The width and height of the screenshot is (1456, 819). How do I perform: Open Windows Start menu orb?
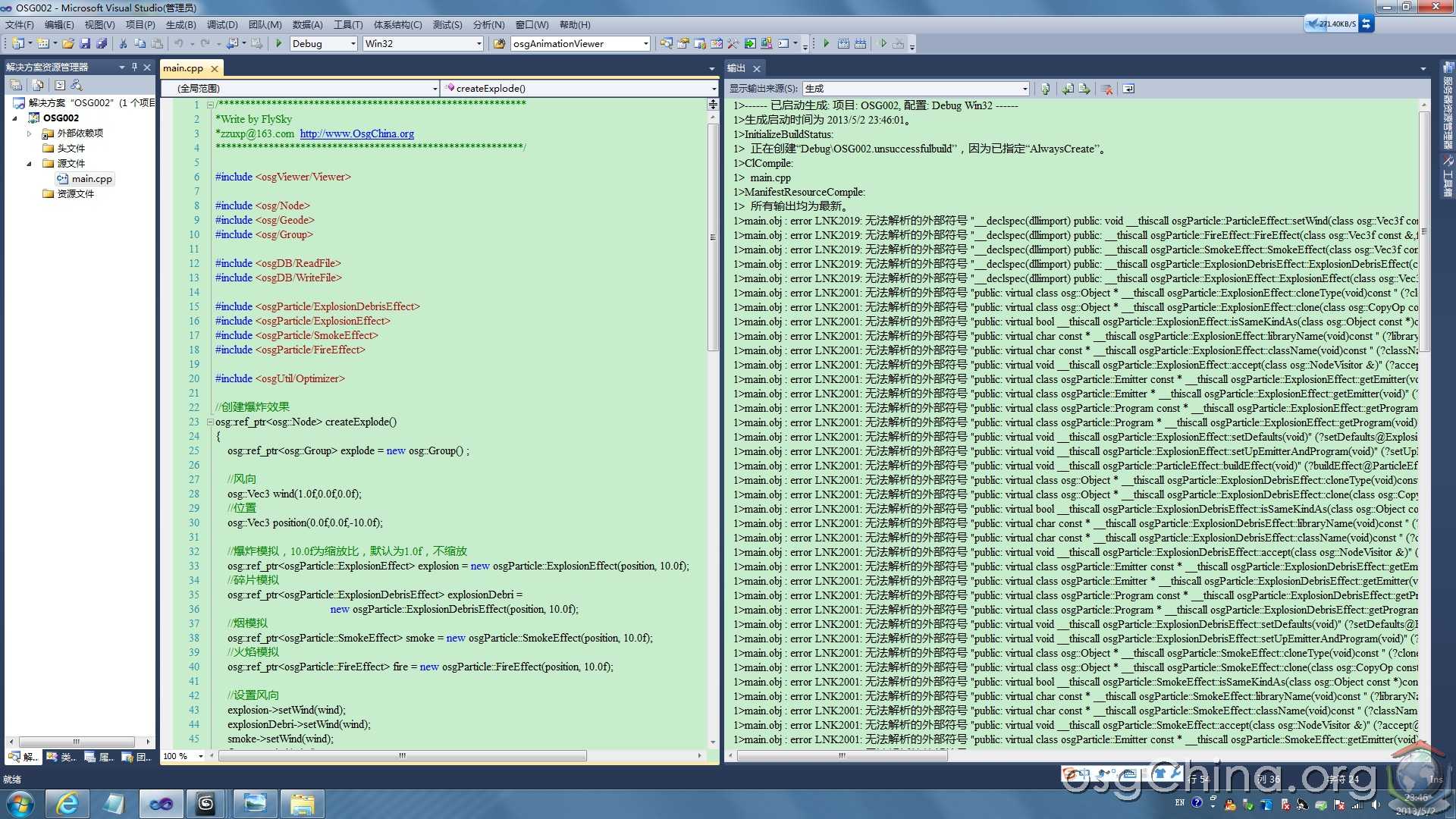[x=20, y=804]
